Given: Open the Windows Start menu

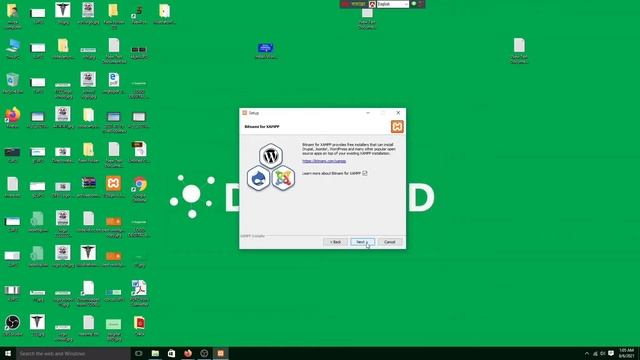Looking at the screenshot, I should (x=8, y=353).
